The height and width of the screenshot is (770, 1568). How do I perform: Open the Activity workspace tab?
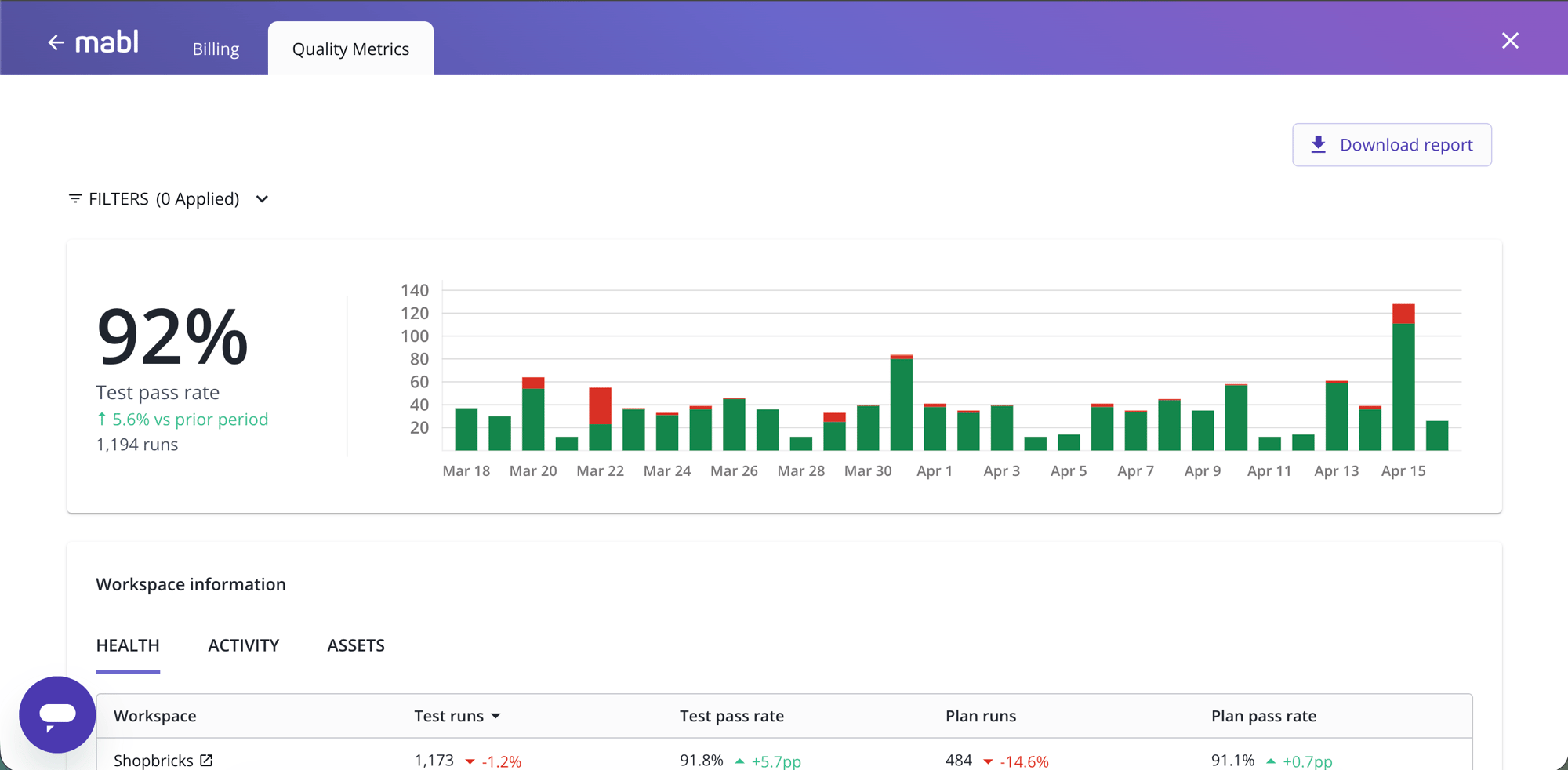click(243, 645)
